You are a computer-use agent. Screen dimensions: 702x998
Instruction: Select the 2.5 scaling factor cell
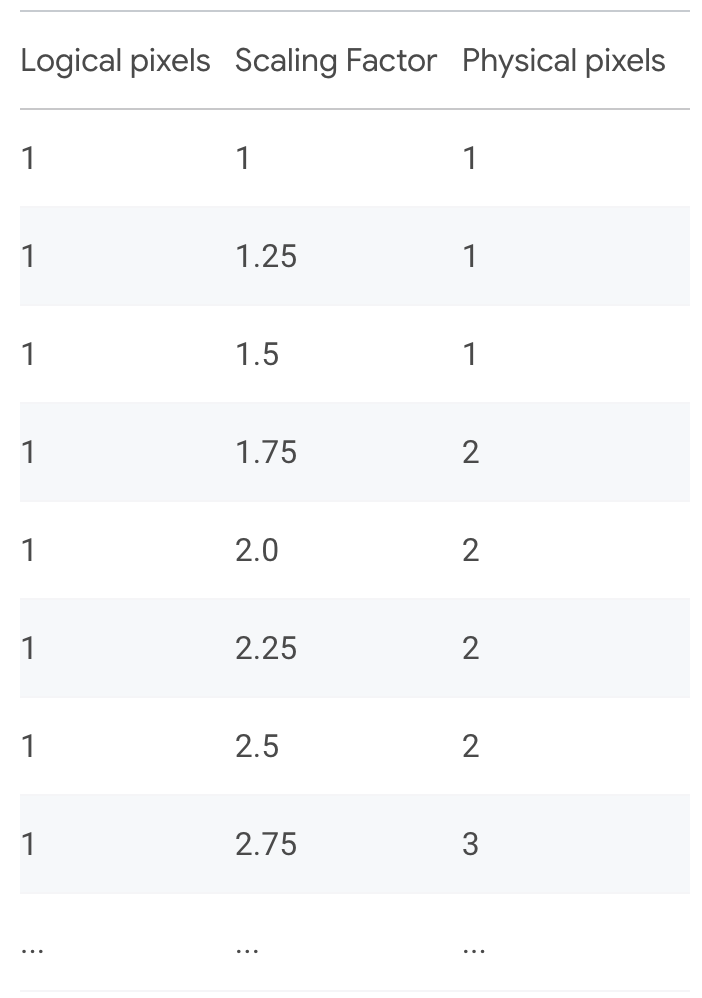(257, 747)
